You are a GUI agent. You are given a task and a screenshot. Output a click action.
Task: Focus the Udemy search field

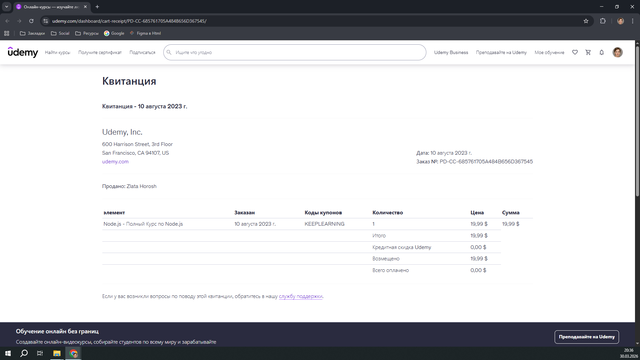pos(295,52)
